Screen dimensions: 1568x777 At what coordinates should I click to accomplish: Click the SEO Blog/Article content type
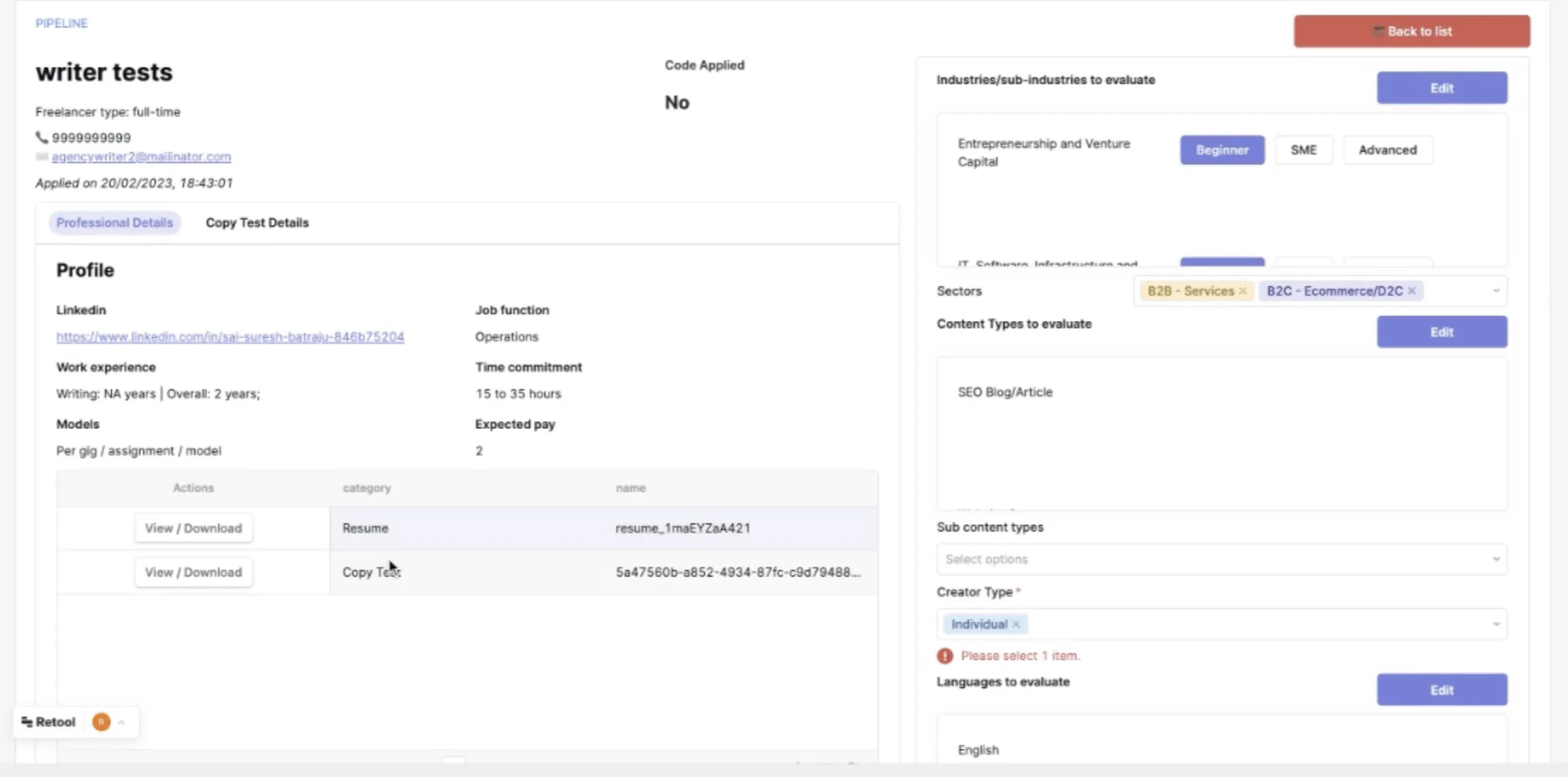tap(1005, 392)
